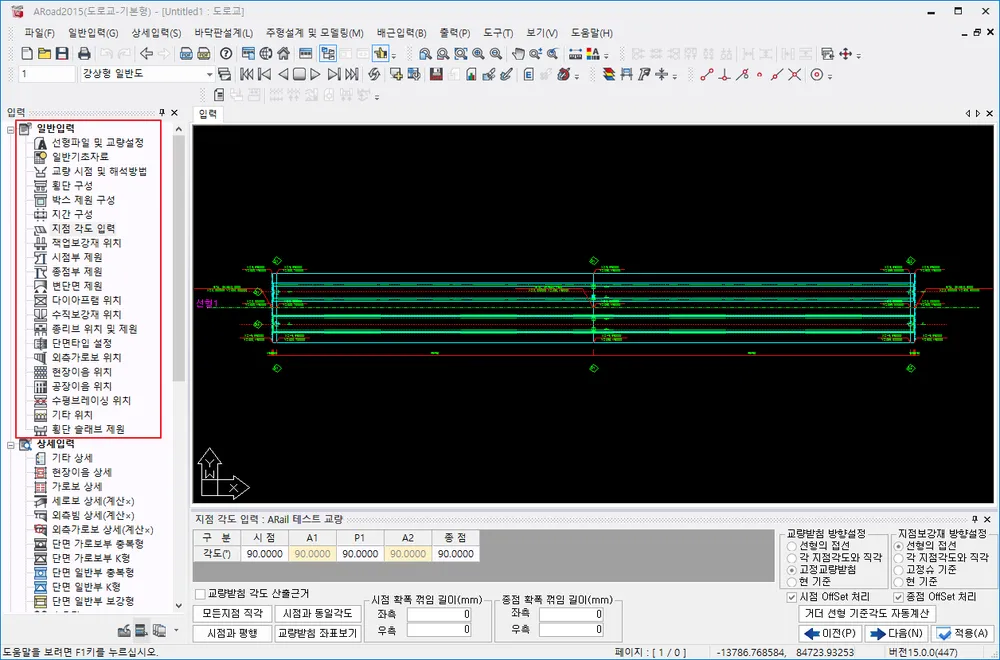Click the 적용(A) apply button

(963, 633)
